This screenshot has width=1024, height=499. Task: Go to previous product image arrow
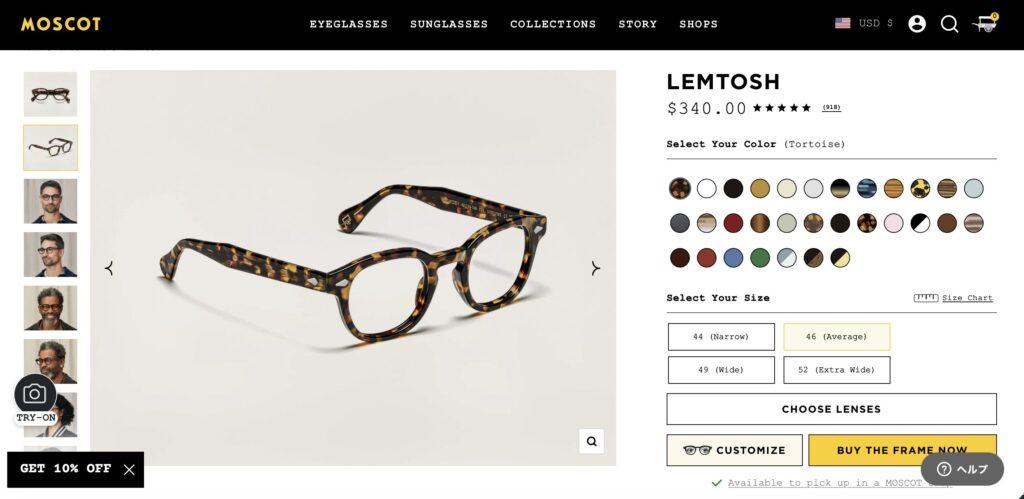109,268
